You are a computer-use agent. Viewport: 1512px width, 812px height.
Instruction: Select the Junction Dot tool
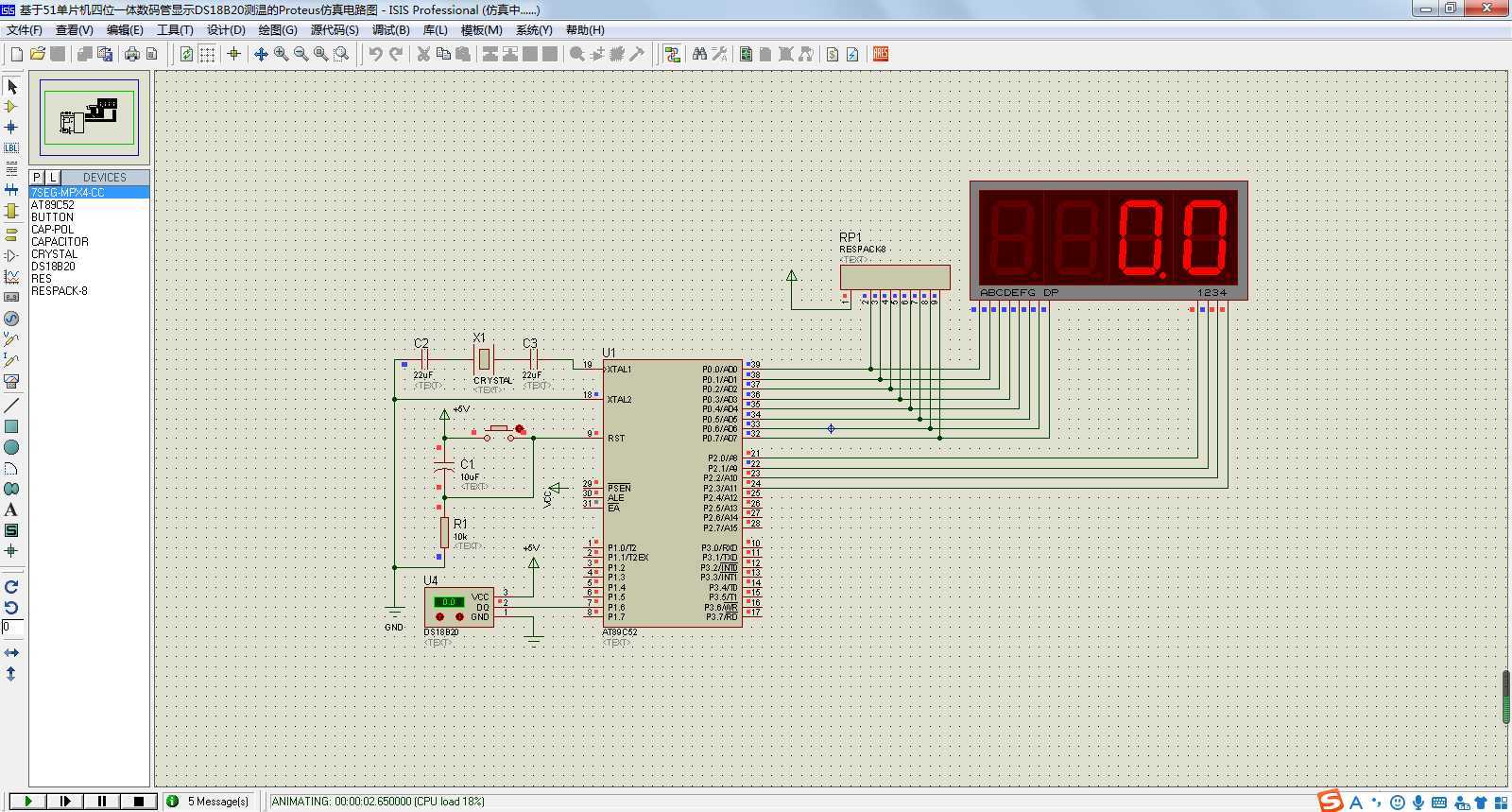11,127
